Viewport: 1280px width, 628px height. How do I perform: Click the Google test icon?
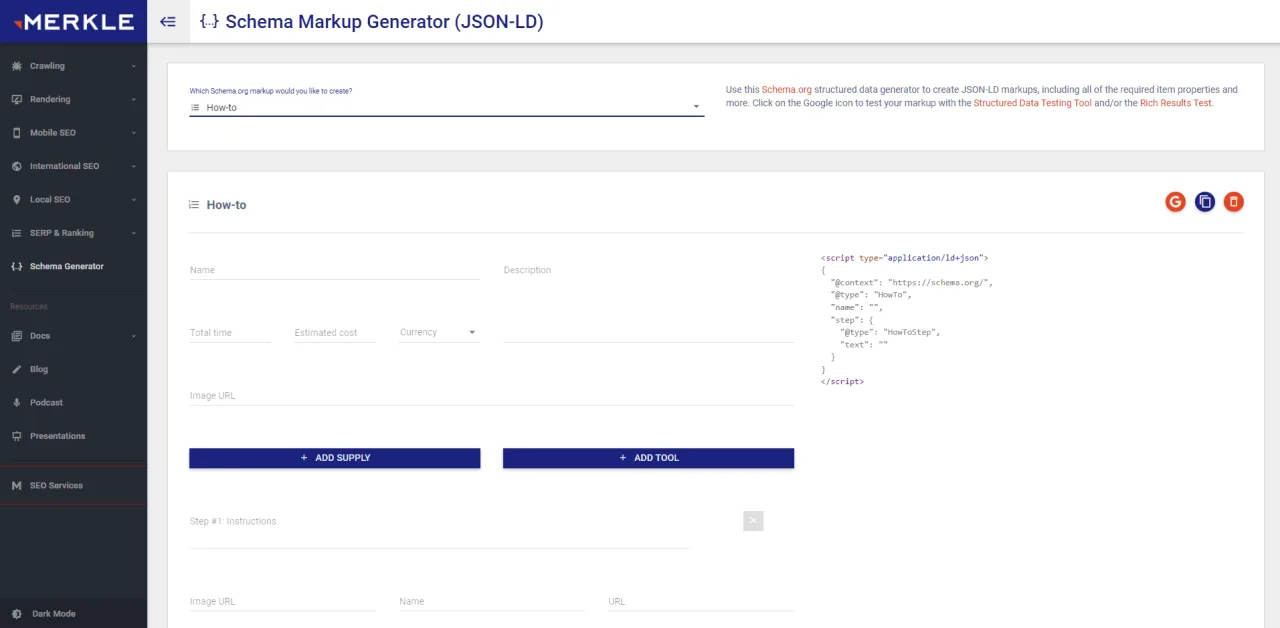pos(1175,202)
